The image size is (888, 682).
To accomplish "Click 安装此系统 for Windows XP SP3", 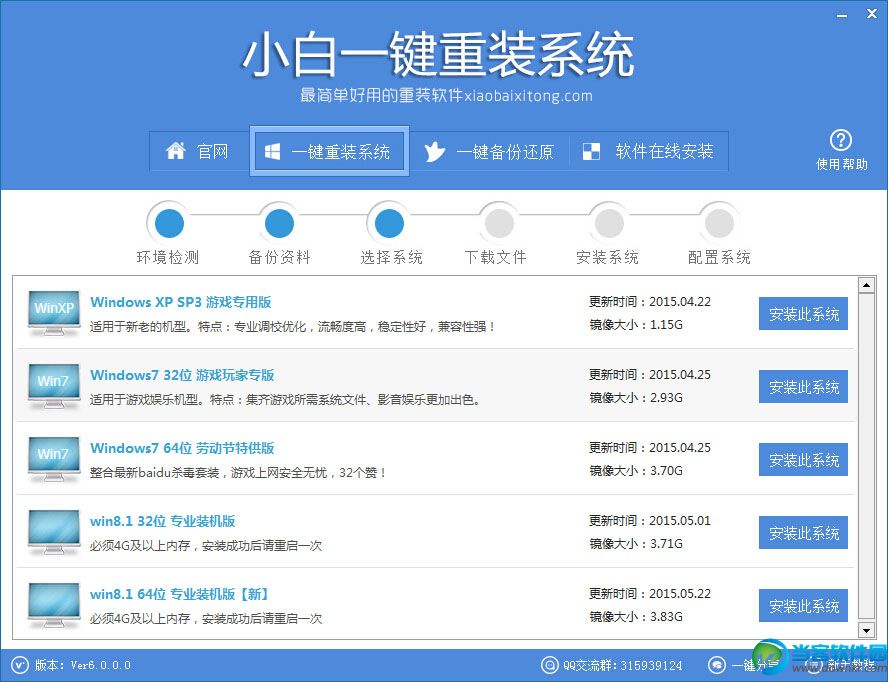I will [x=803, y=313].
